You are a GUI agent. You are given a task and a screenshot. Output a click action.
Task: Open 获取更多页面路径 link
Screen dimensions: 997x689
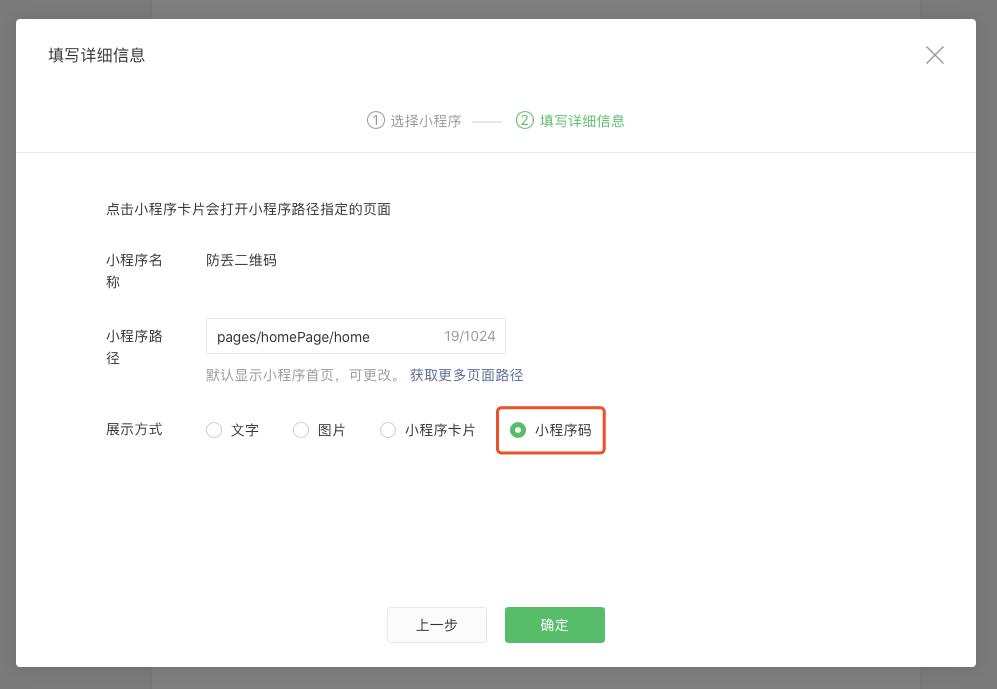(466, 375)
